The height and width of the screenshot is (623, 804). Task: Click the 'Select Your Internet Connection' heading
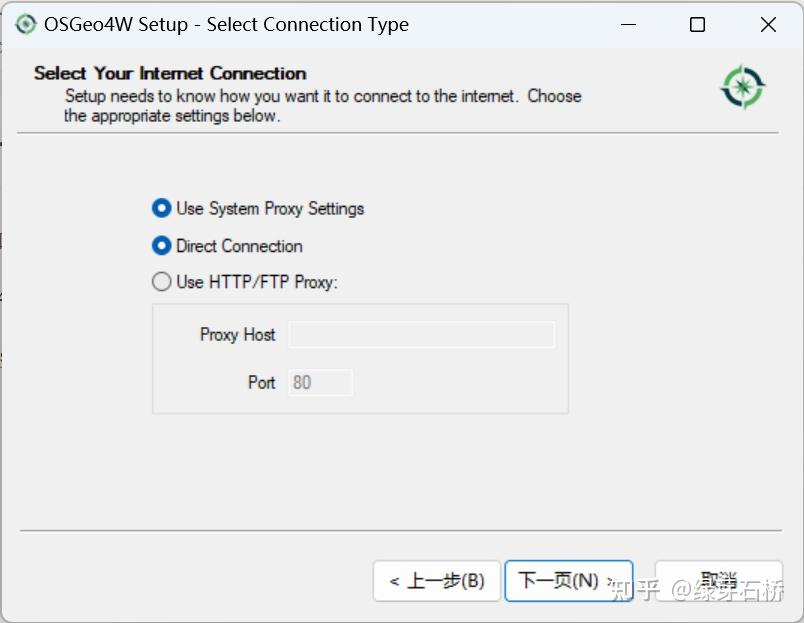170,73
